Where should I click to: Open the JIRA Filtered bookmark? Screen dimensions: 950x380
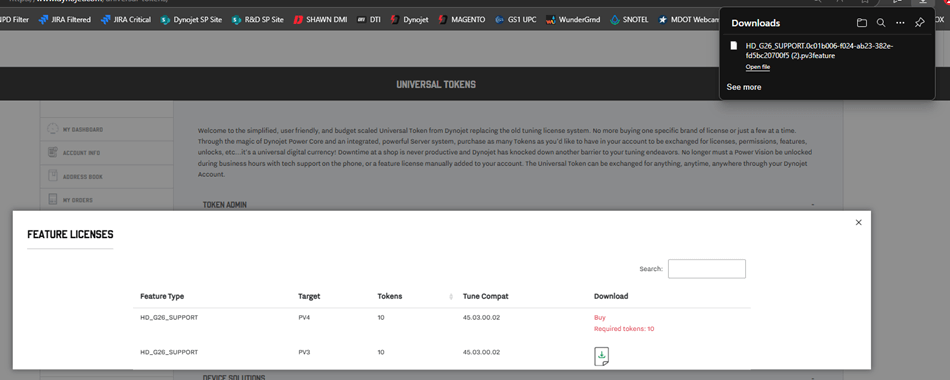tap(64, 19)
